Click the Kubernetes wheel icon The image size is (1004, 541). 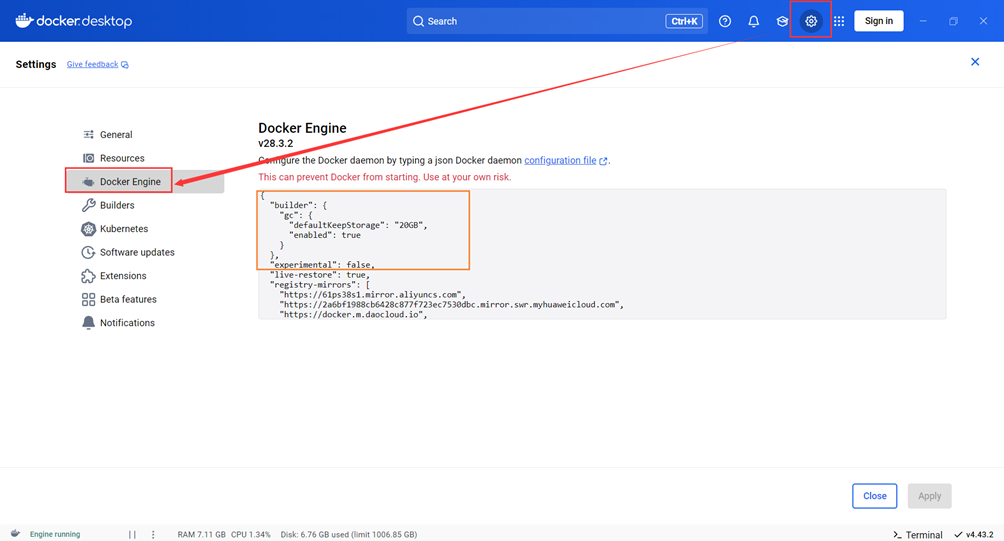click(88, 229)
